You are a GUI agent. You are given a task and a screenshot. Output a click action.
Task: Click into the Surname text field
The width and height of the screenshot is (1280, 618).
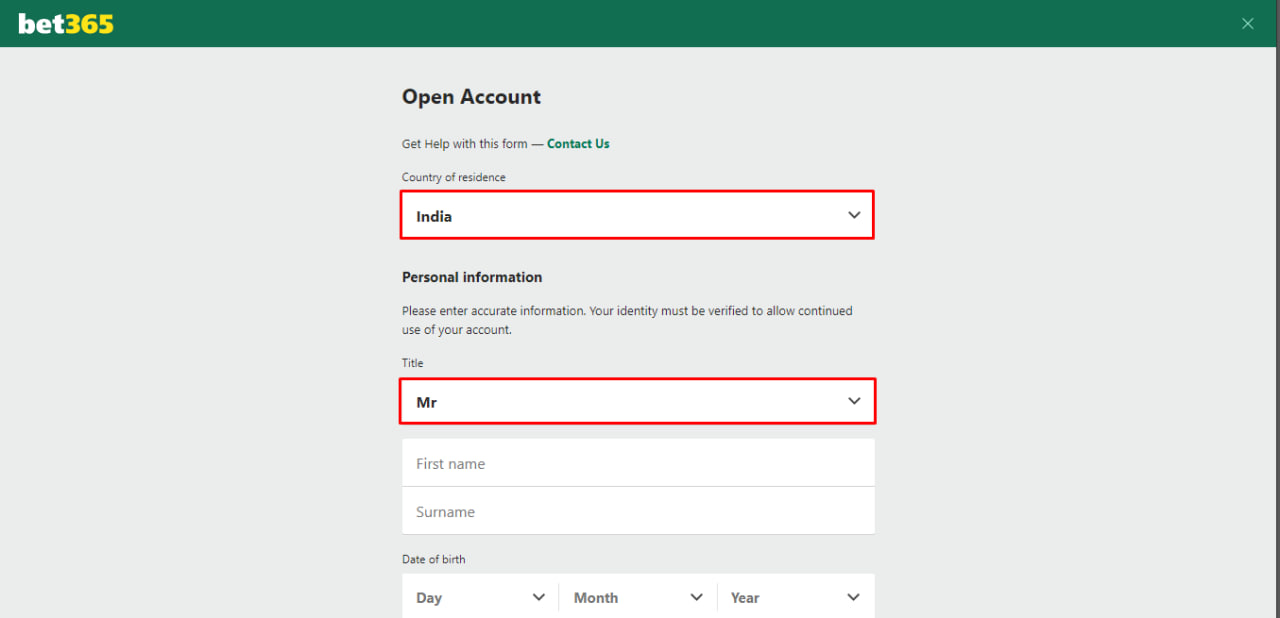(x=638, y=512)
